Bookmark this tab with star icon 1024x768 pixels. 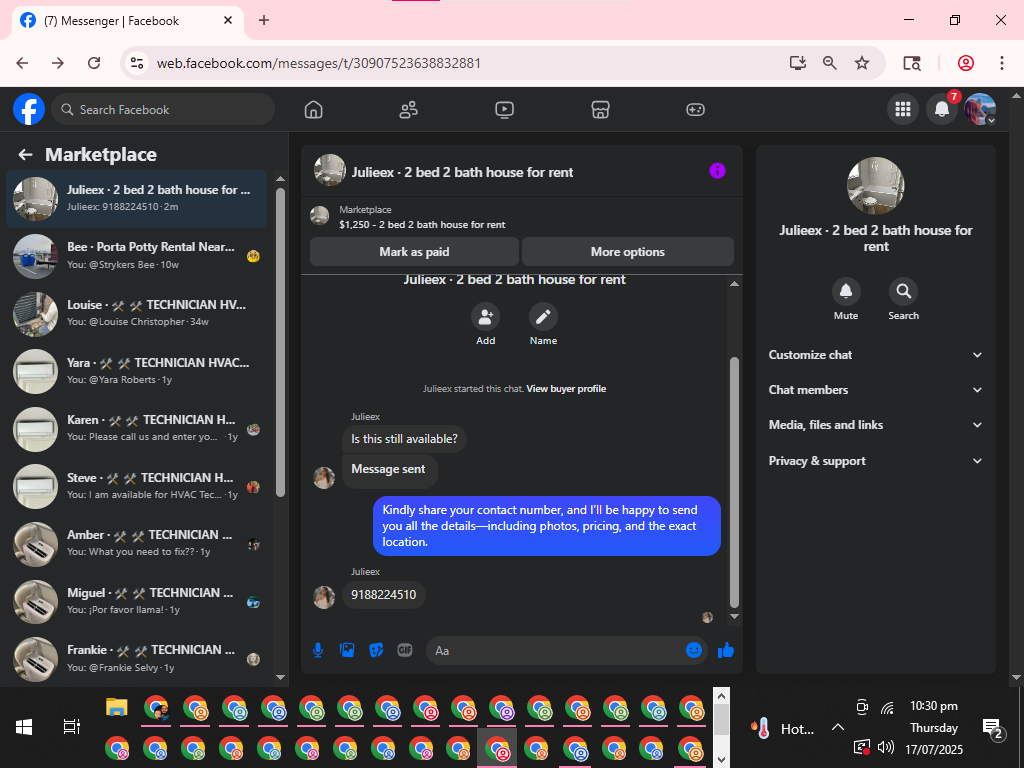click(x=862, y=63)
